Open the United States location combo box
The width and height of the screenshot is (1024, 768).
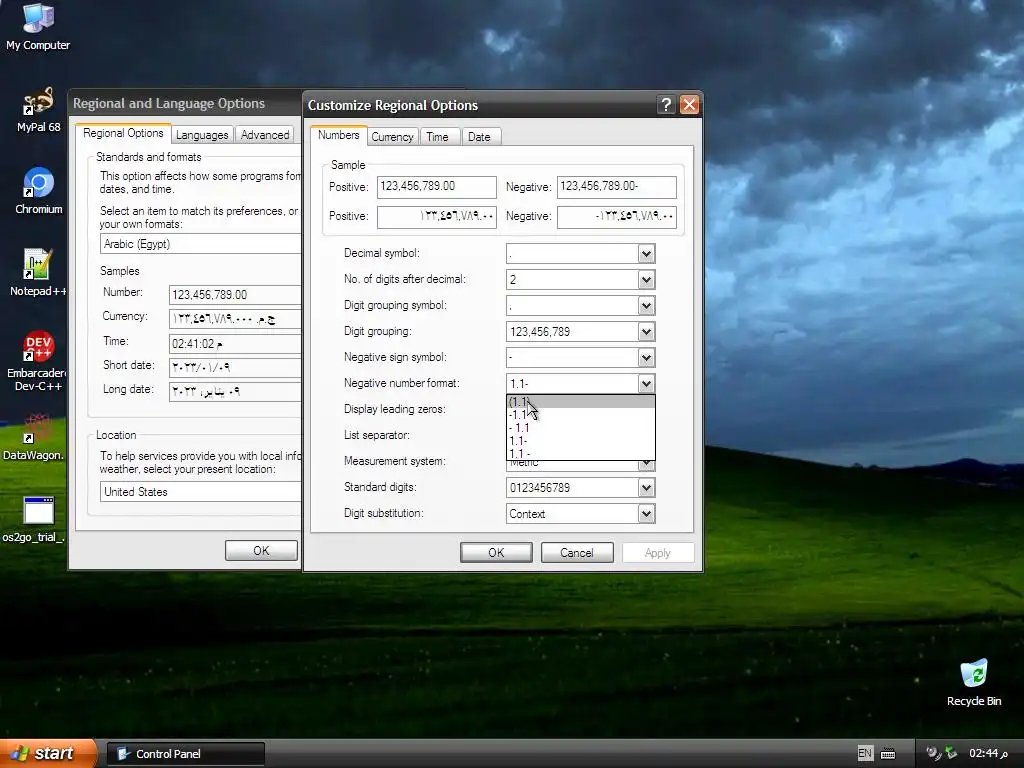pos(200,492)
